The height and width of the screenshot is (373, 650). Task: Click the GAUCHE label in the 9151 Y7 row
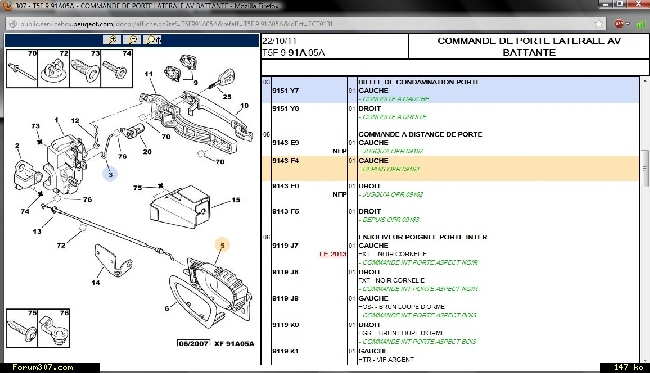(373, 90)
